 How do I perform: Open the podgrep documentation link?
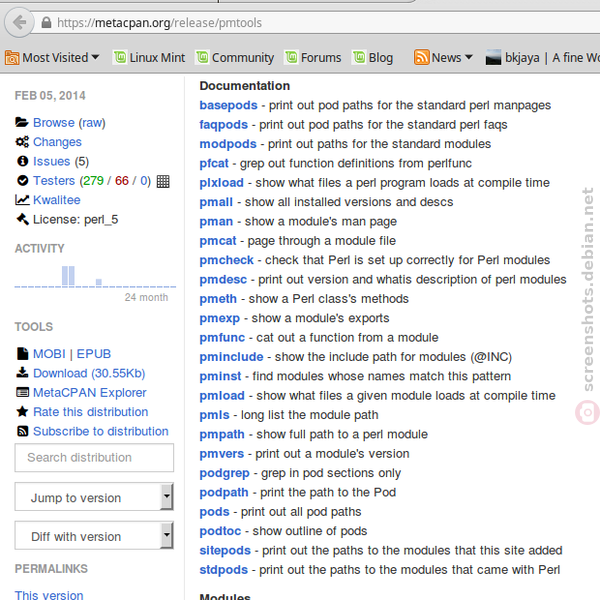(225, 473)
